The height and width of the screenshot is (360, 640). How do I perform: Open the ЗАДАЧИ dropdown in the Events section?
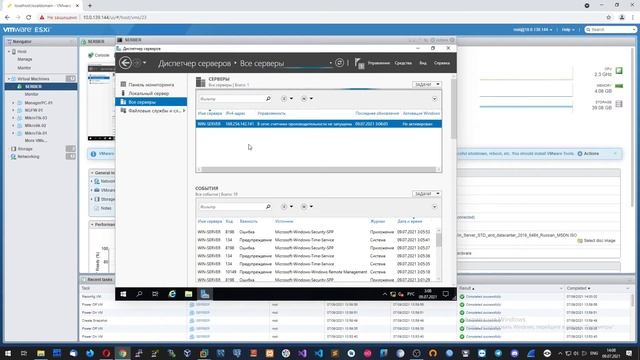427,194
